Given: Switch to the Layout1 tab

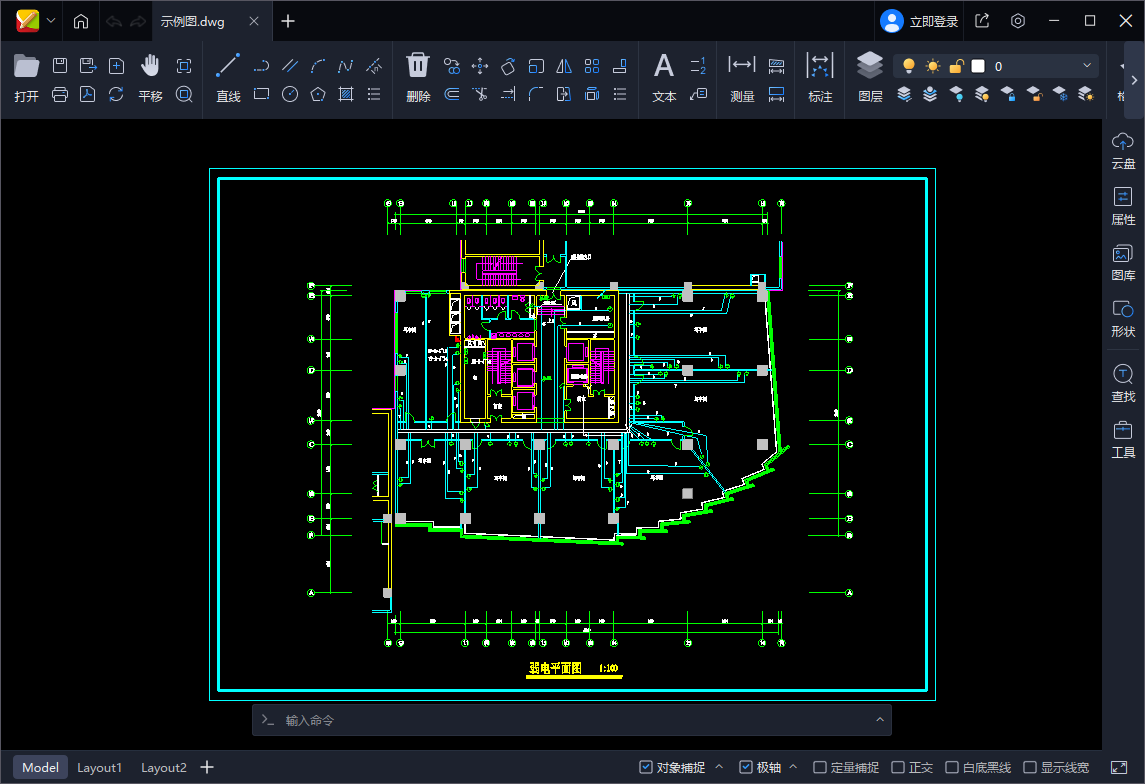Looking at the screenshot, I should pyautogui.click(x=100, y=767).
